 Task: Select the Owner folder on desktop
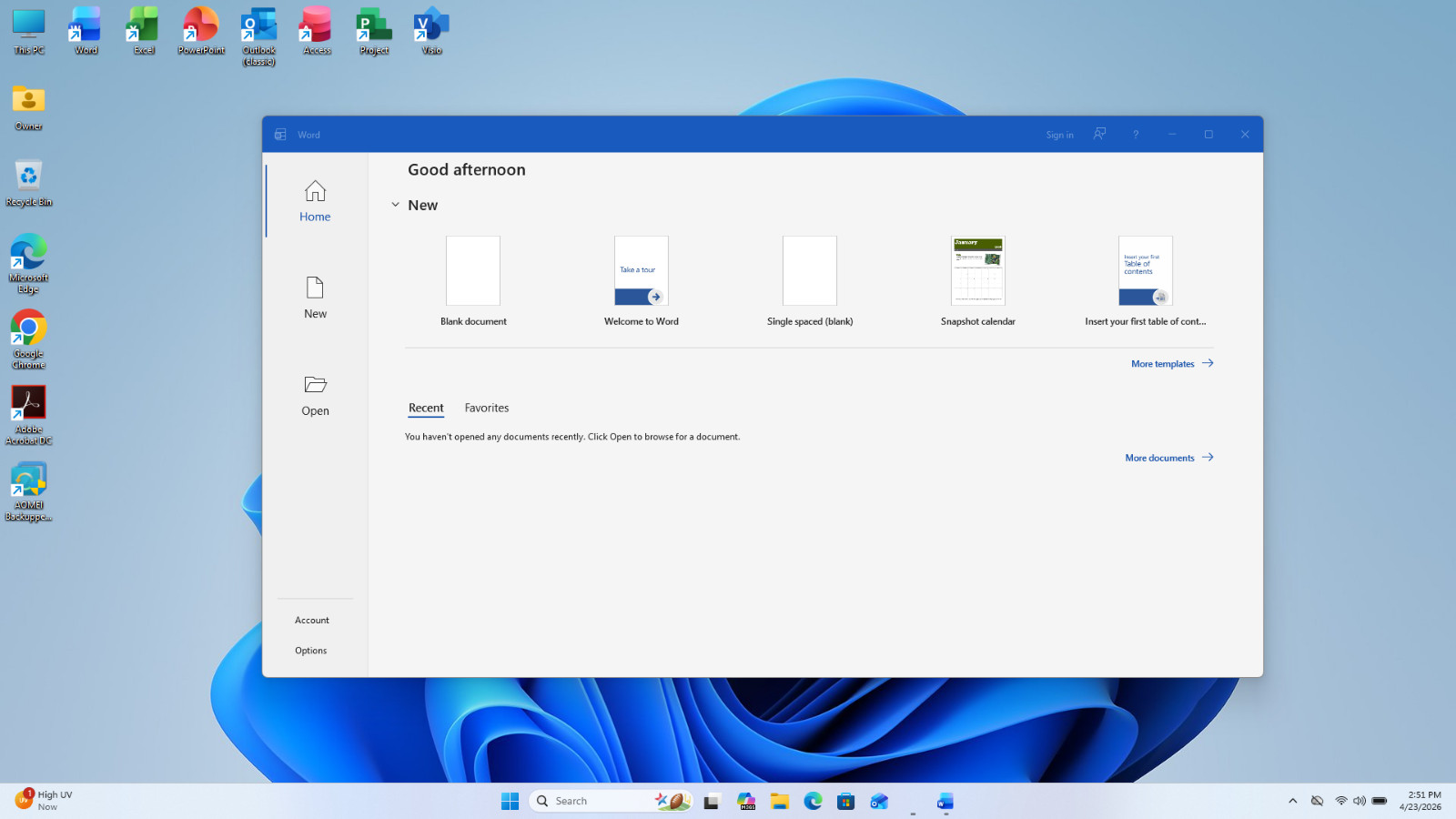29,107
